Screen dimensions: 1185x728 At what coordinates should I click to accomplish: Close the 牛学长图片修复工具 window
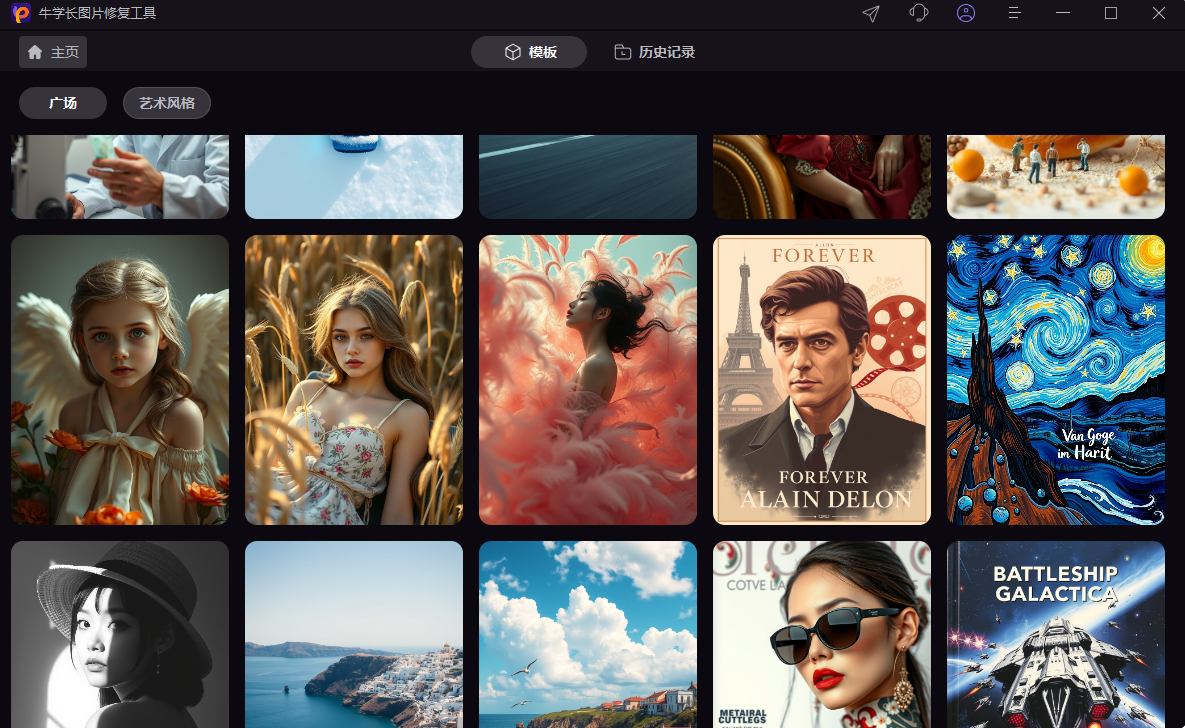1159,14
